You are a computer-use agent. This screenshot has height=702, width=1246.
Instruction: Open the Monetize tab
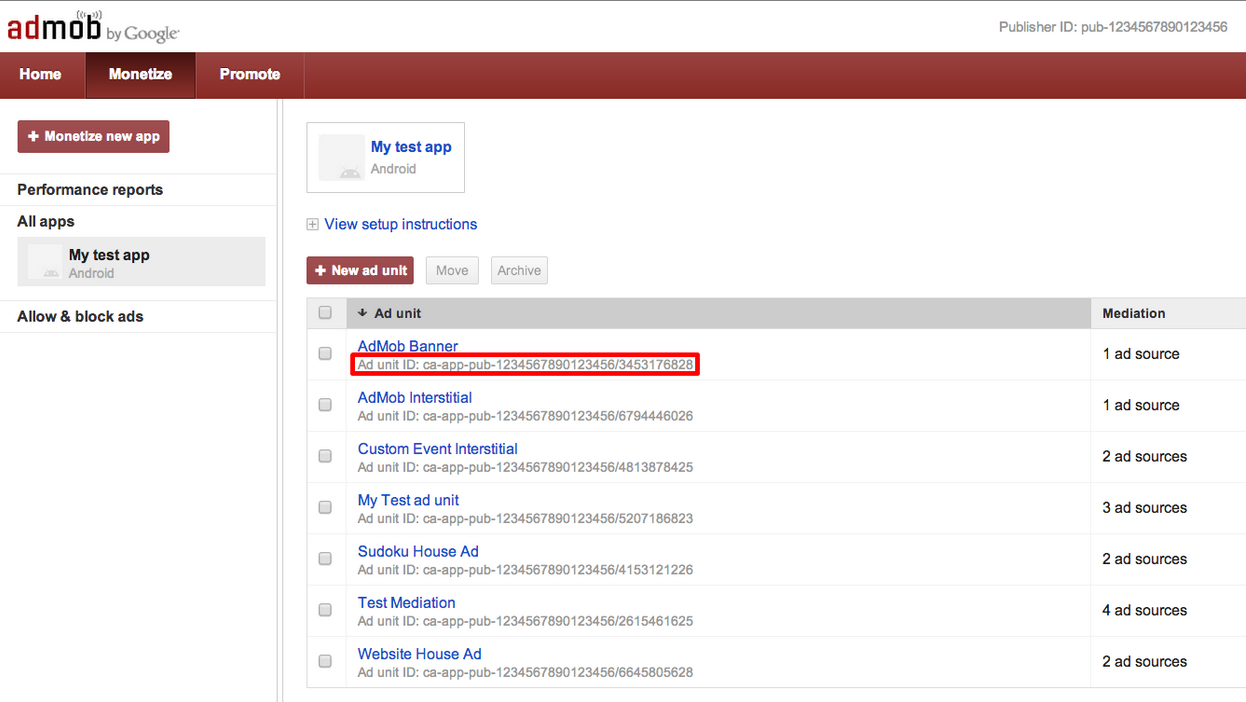tap(140, 74)
